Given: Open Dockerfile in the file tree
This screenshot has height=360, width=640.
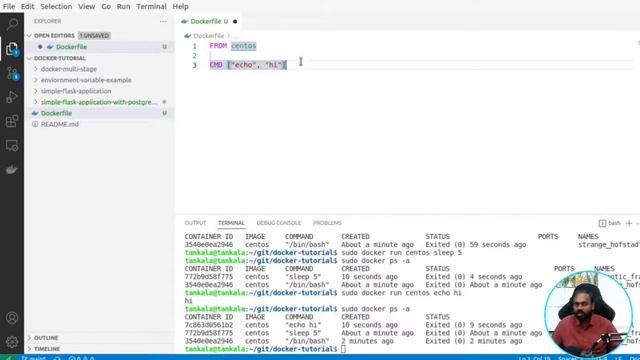Looking at the screenshot, I should (x=56, y=113).
